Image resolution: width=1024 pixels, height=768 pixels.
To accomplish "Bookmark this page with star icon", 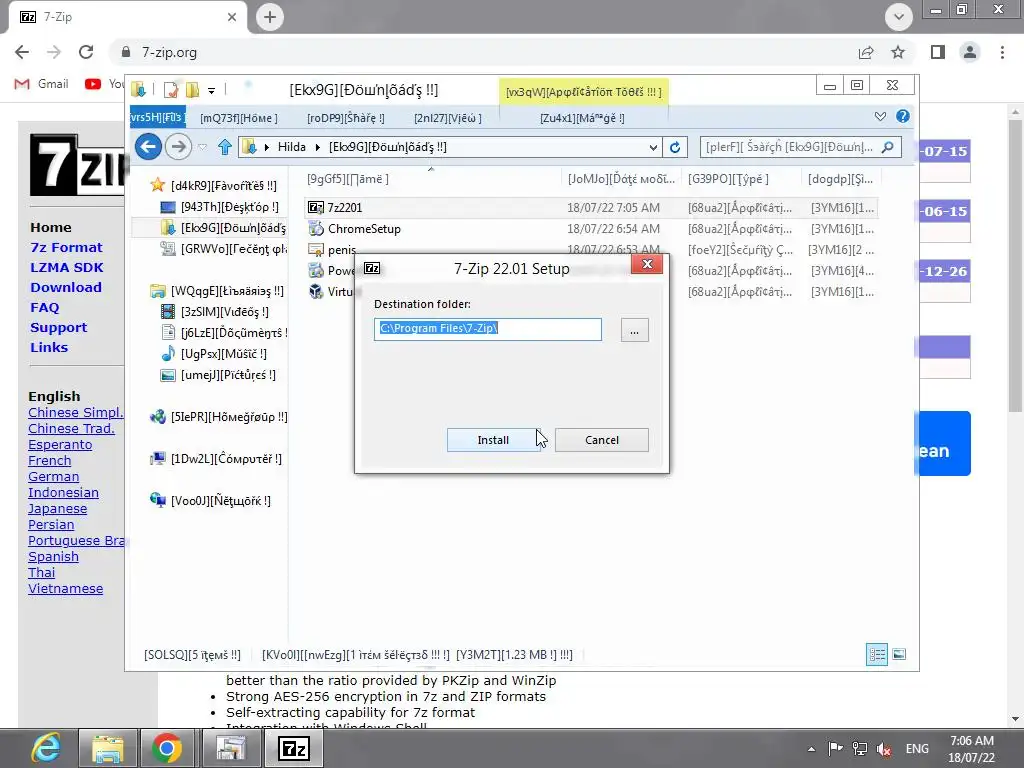I will (x=898, y=52).
